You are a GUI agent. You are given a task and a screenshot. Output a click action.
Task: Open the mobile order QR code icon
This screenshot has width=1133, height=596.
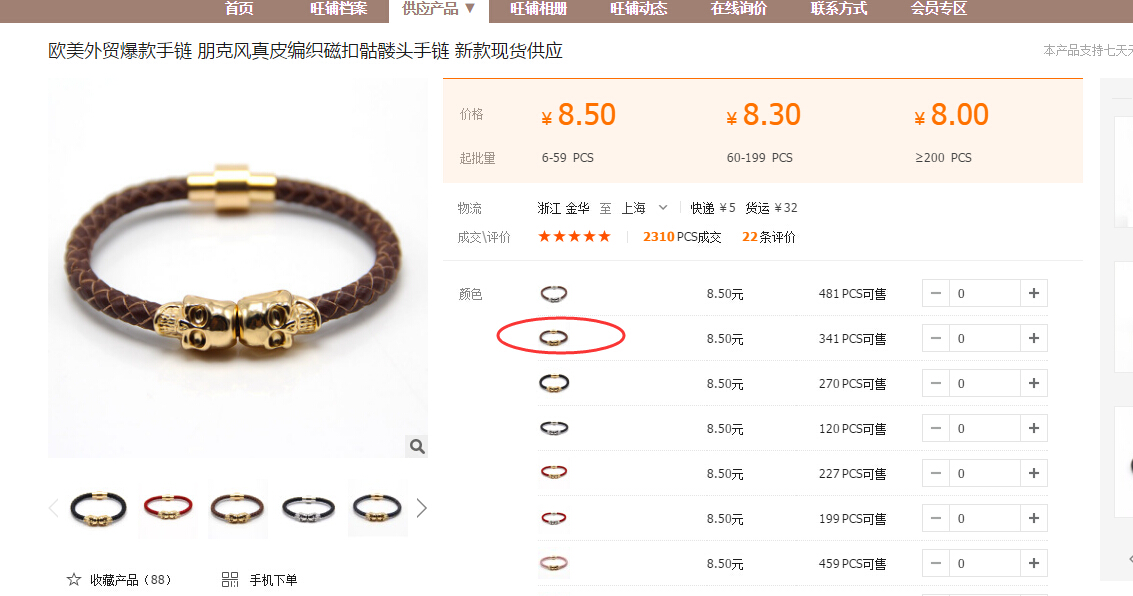click(230, 579)
